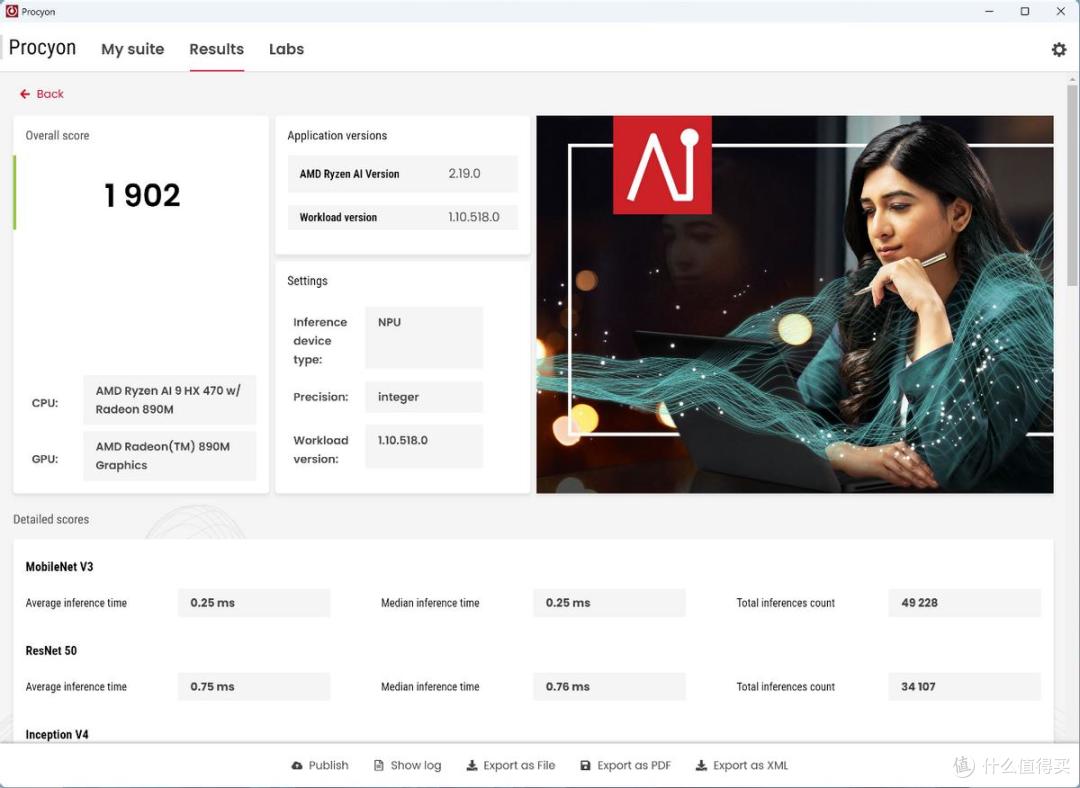
Task: Click the Procyon logo in title bar
Action: (x=12, y=11)
